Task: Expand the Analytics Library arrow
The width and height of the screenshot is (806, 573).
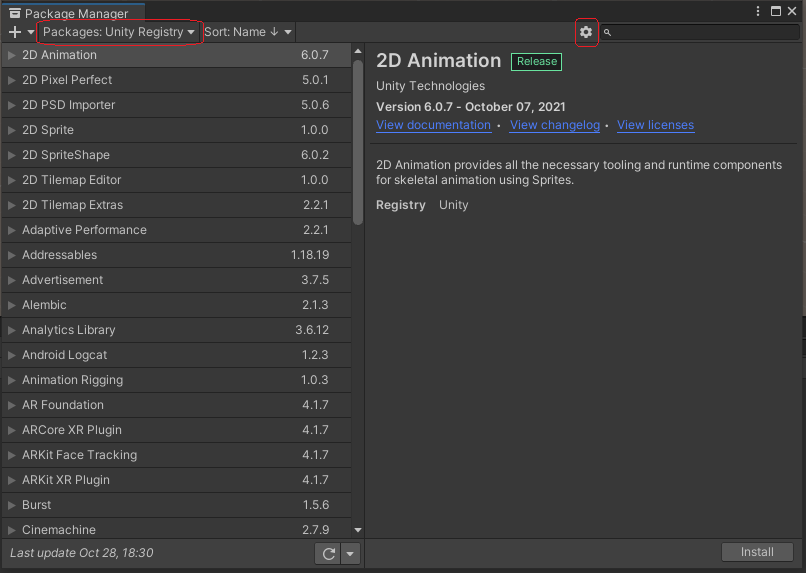Action: [11, 330]
